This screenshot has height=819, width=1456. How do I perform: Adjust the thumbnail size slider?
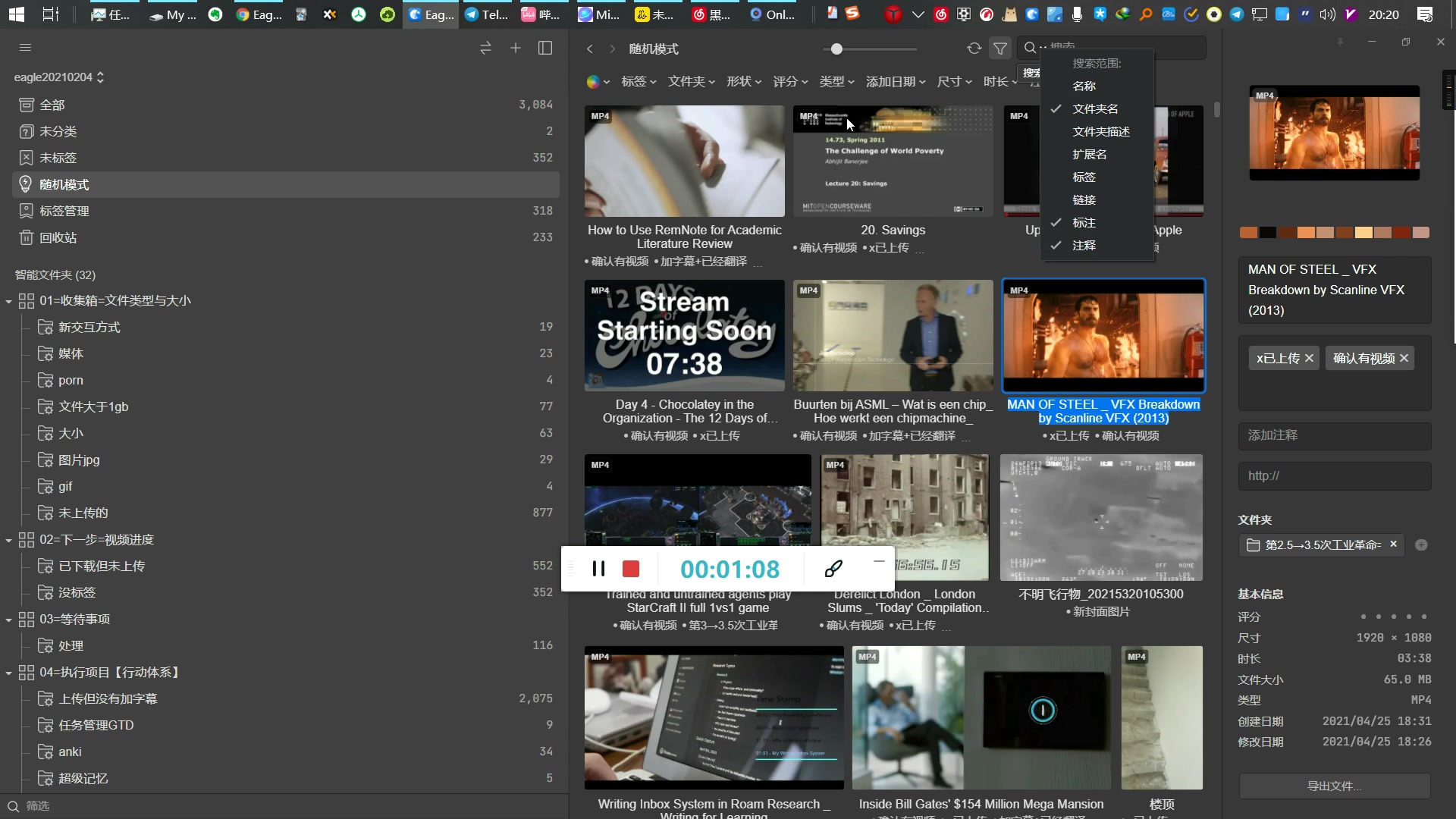coord(836,49)
